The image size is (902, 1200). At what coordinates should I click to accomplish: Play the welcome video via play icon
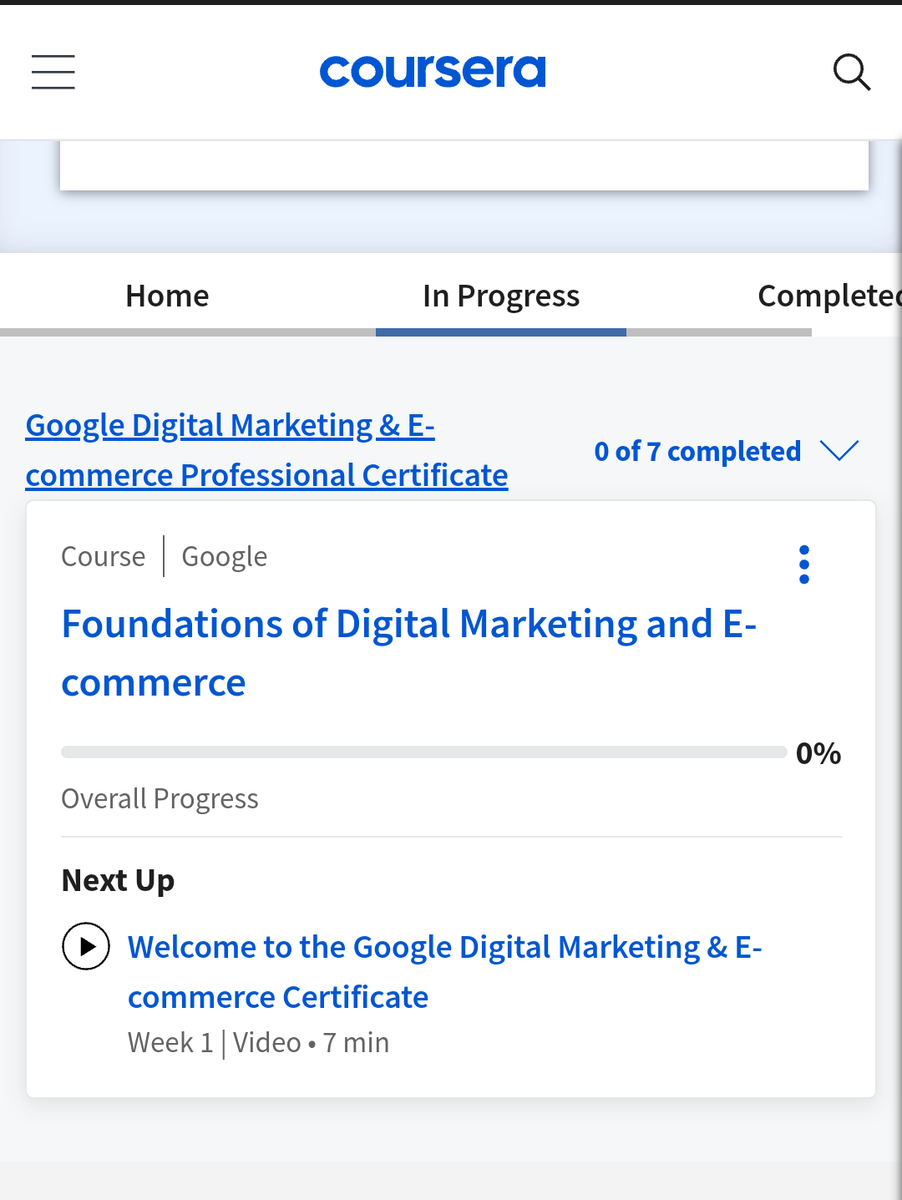coord(86,946)
